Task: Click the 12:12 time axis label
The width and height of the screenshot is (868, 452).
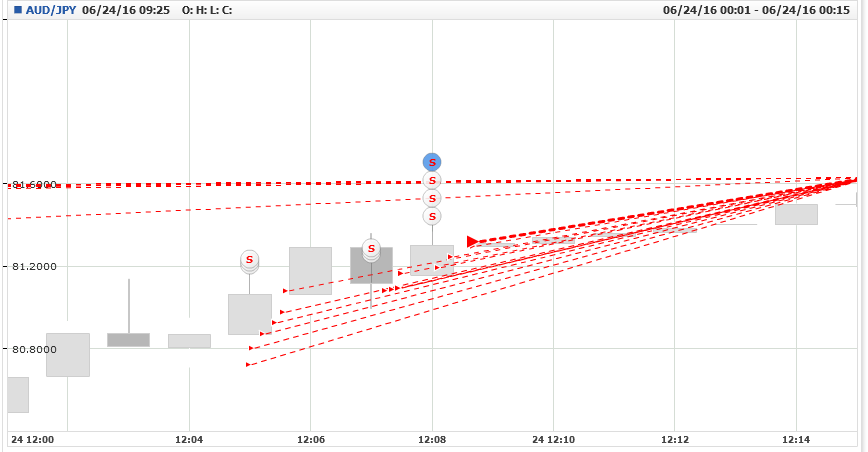Action: (675, 440)
